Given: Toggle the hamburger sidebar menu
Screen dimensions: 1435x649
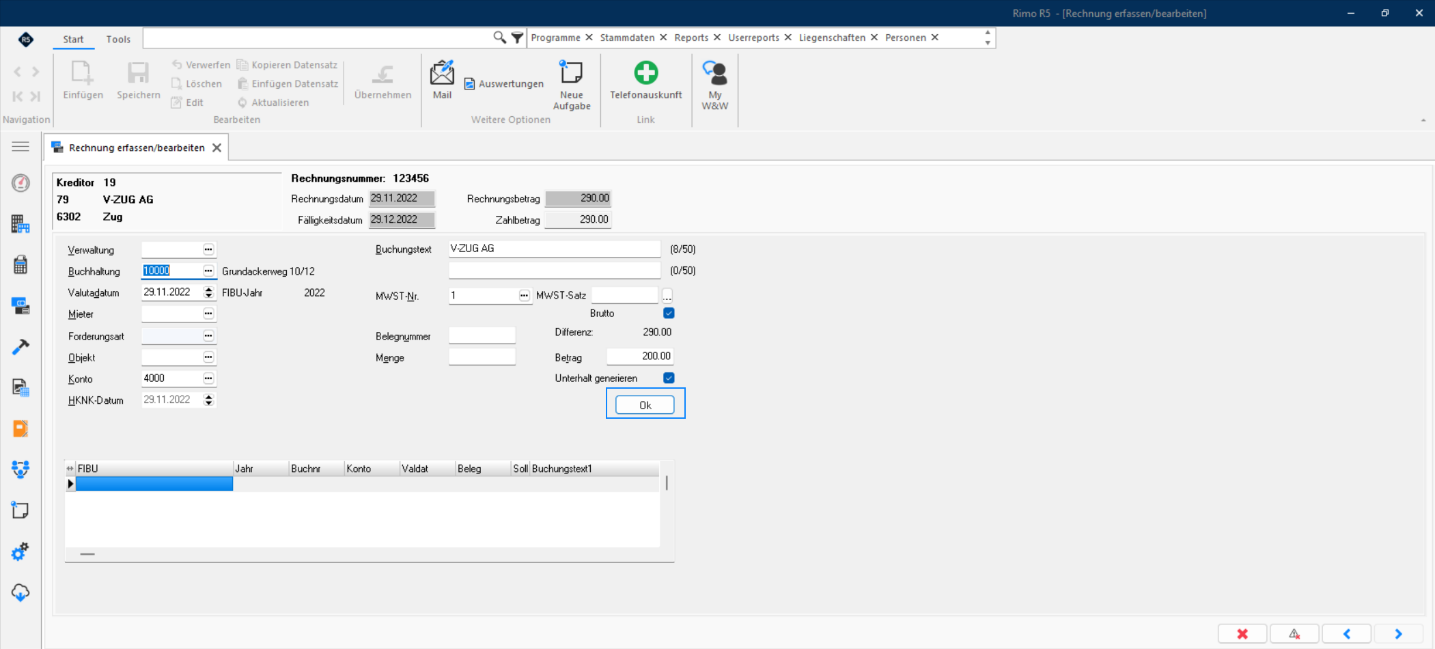Looking at the screenshot, I should click(20, 147).
